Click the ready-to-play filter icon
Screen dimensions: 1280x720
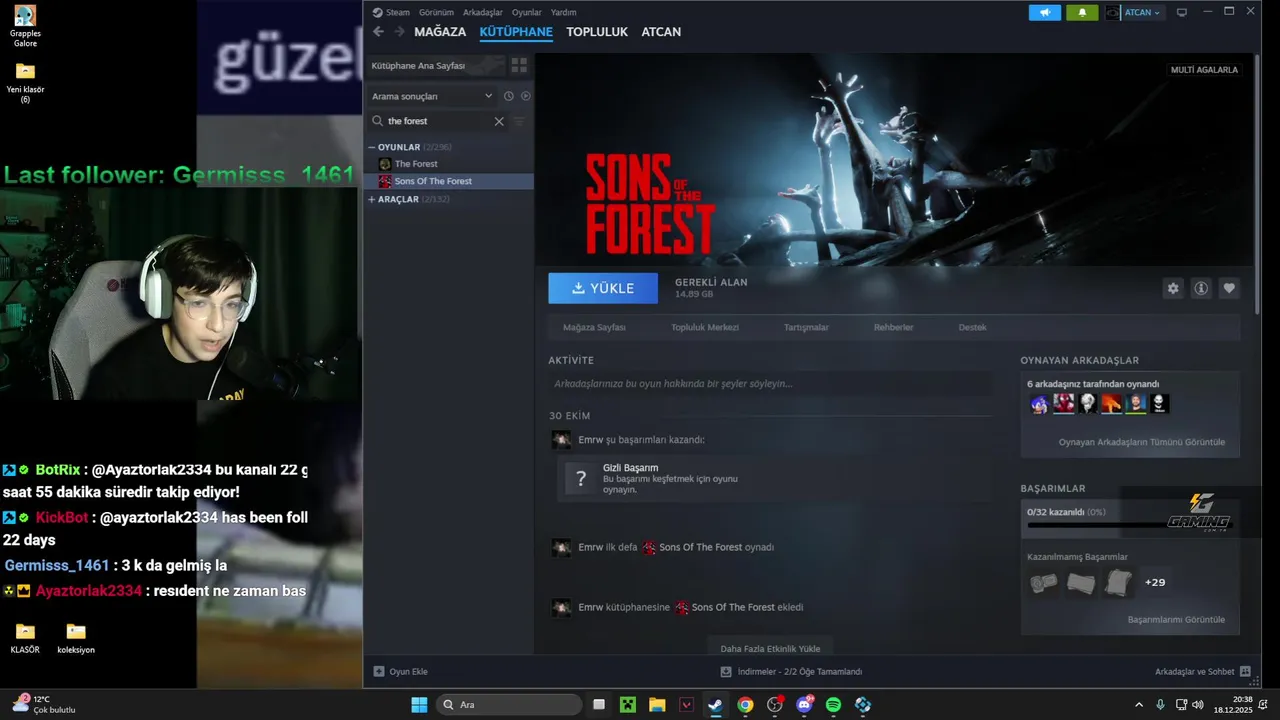pos(525,96)
